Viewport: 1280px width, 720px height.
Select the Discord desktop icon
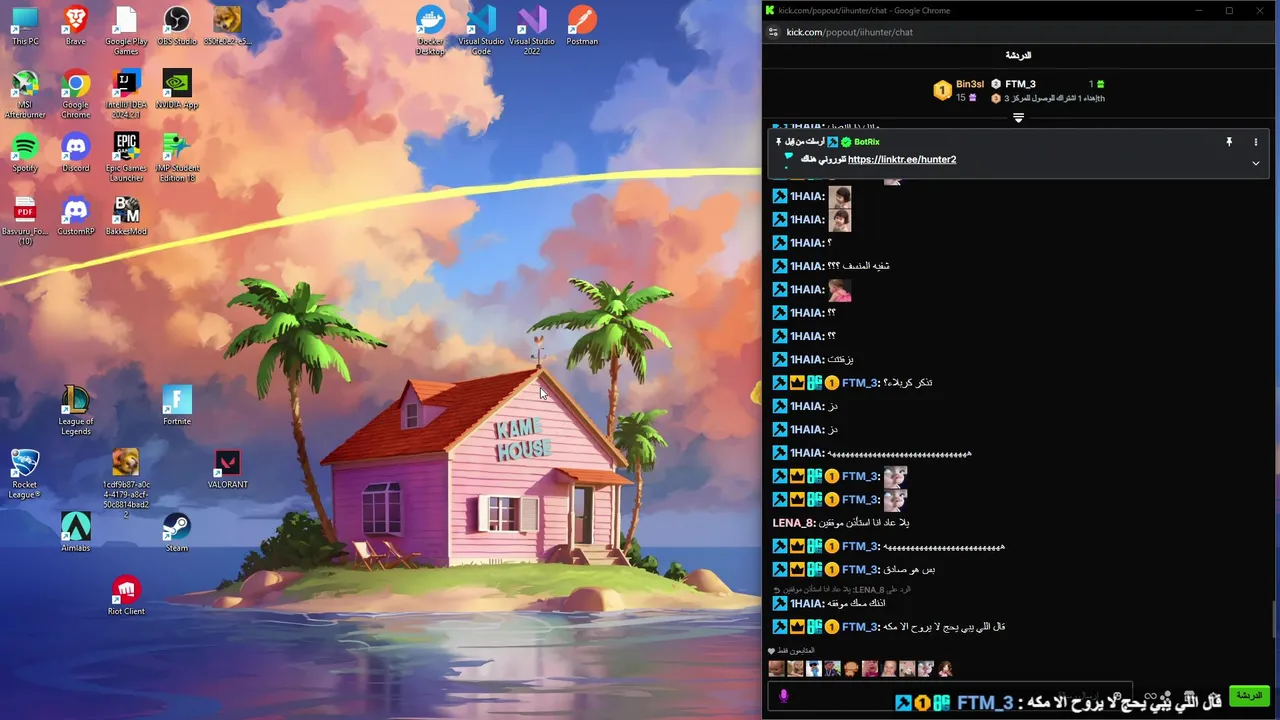click(x=75, y=153)
